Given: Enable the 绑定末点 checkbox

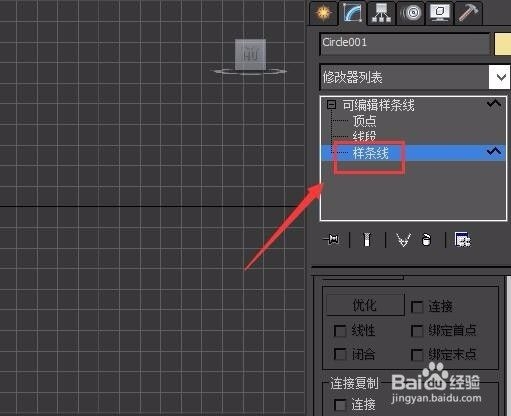Looking at the screenshot, I should pos(417,355).
